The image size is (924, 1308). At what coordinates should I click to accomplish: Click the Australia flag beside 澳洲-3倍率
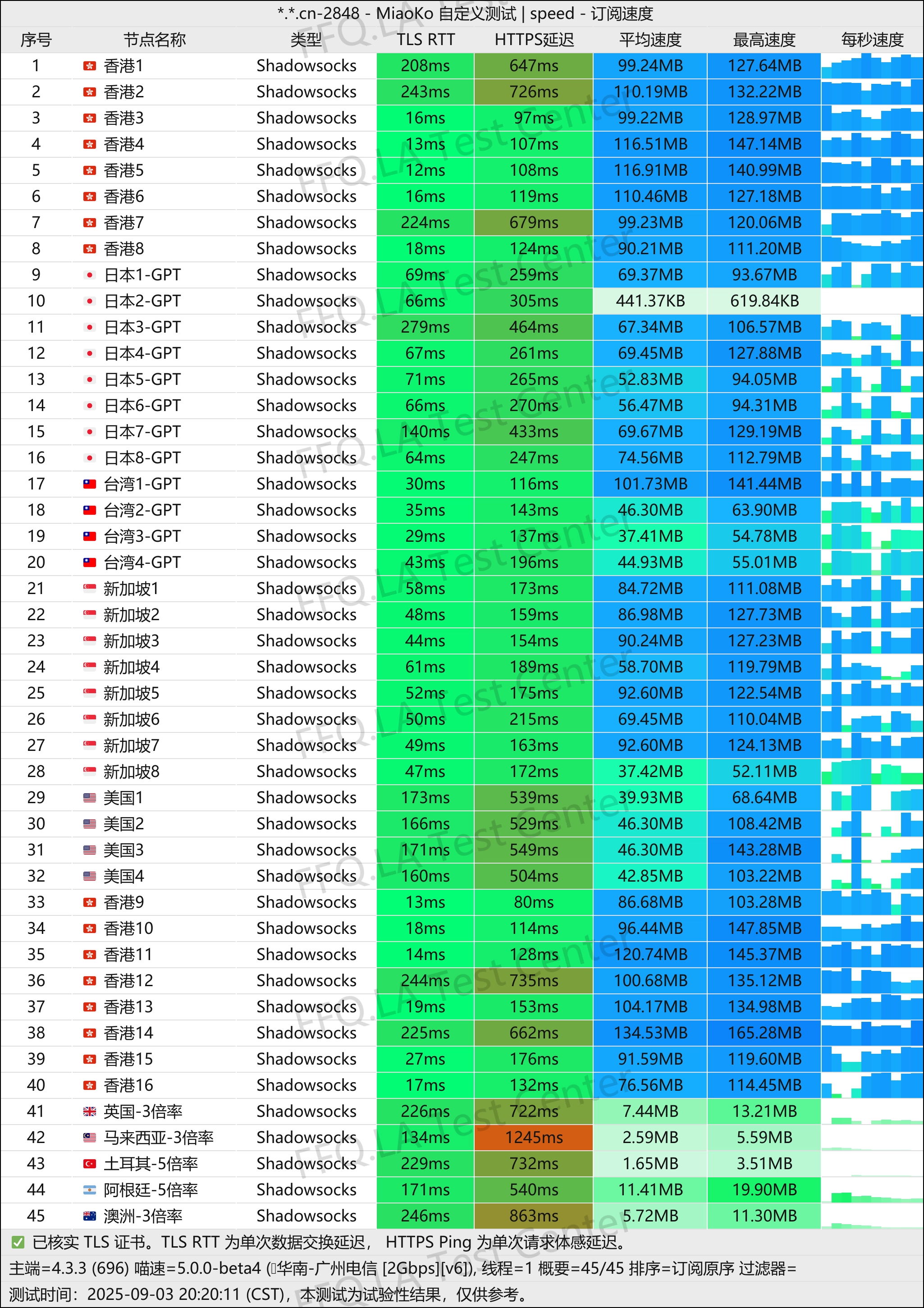point(89,1217)
